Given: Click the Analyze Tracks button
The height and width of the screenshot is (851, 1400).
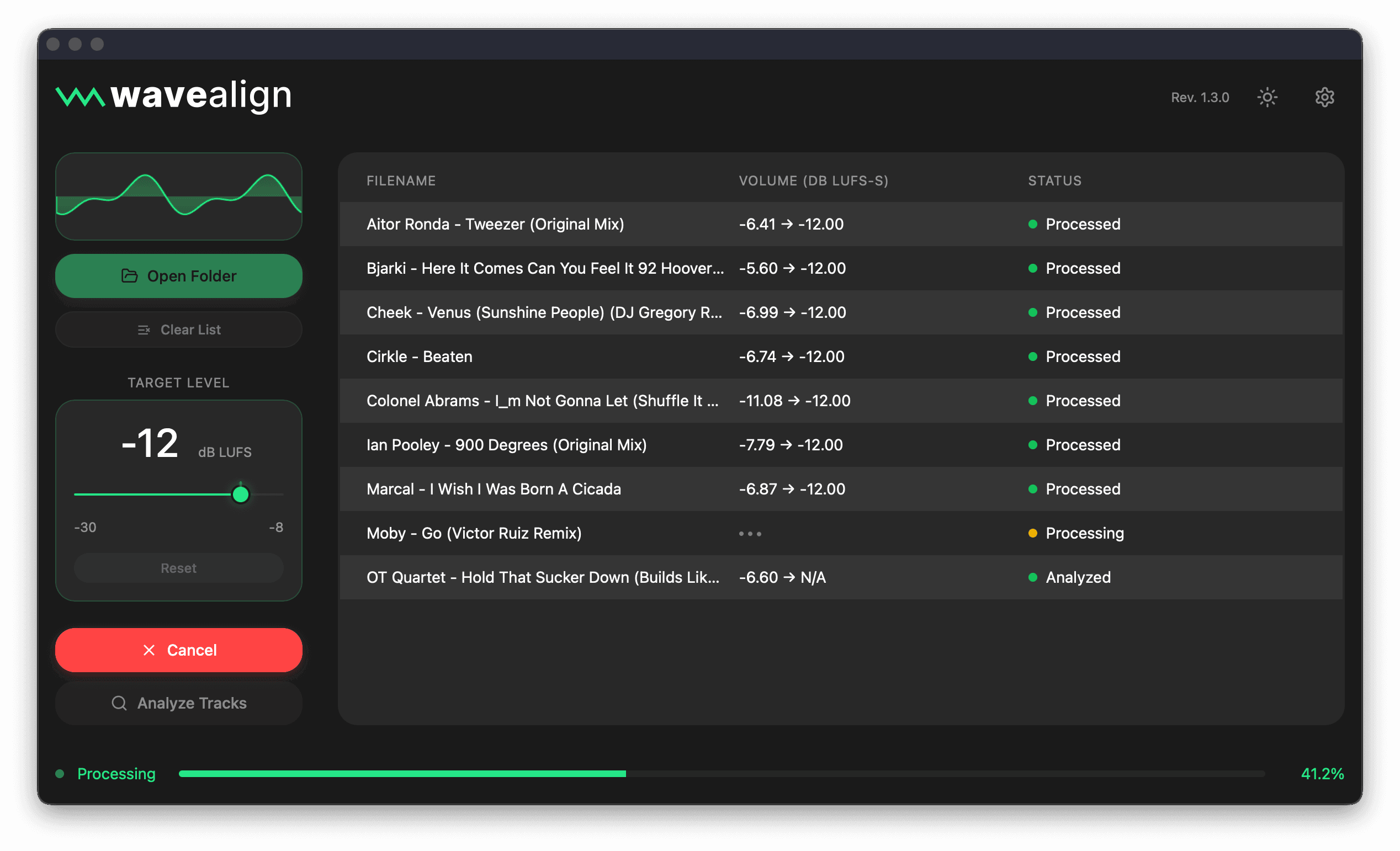Looking at the screenshot, I should pyautogui.click(x=178, y=703).
